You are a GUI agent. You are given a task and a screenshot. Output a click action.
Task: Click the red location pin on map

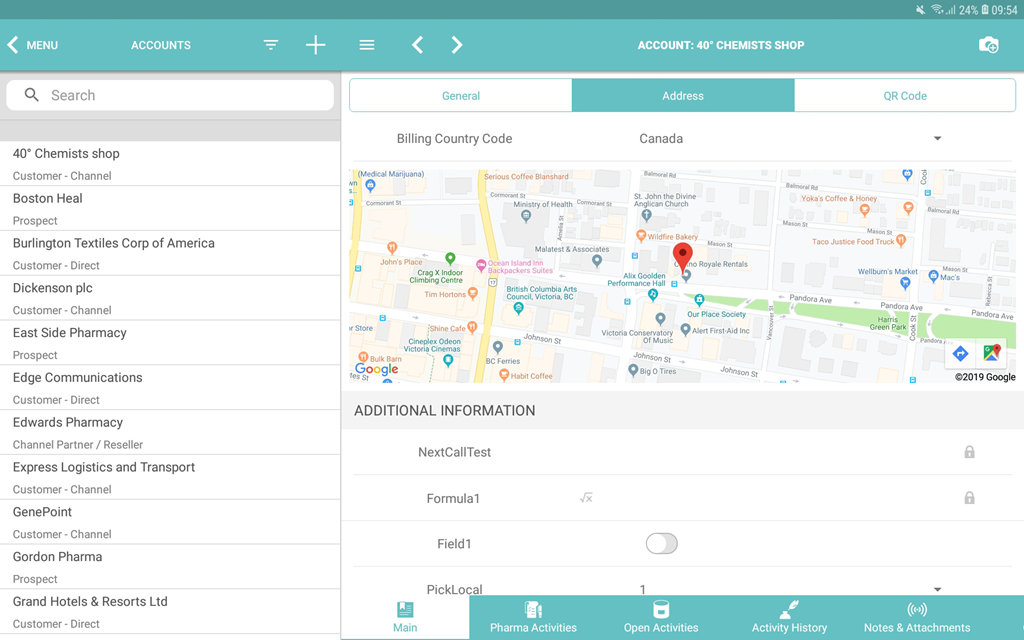coord(682,256)
